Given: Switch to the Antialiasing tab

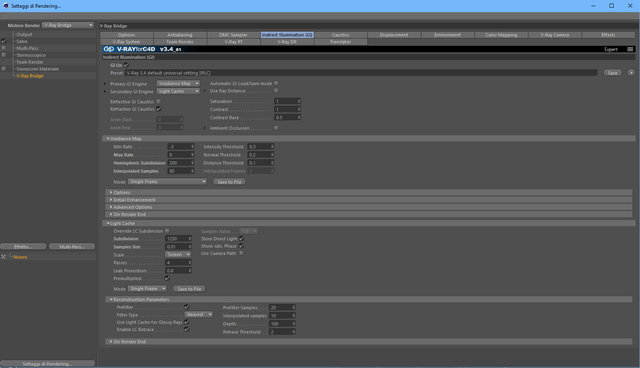Looking at the screenshot, I should [180, 35].
